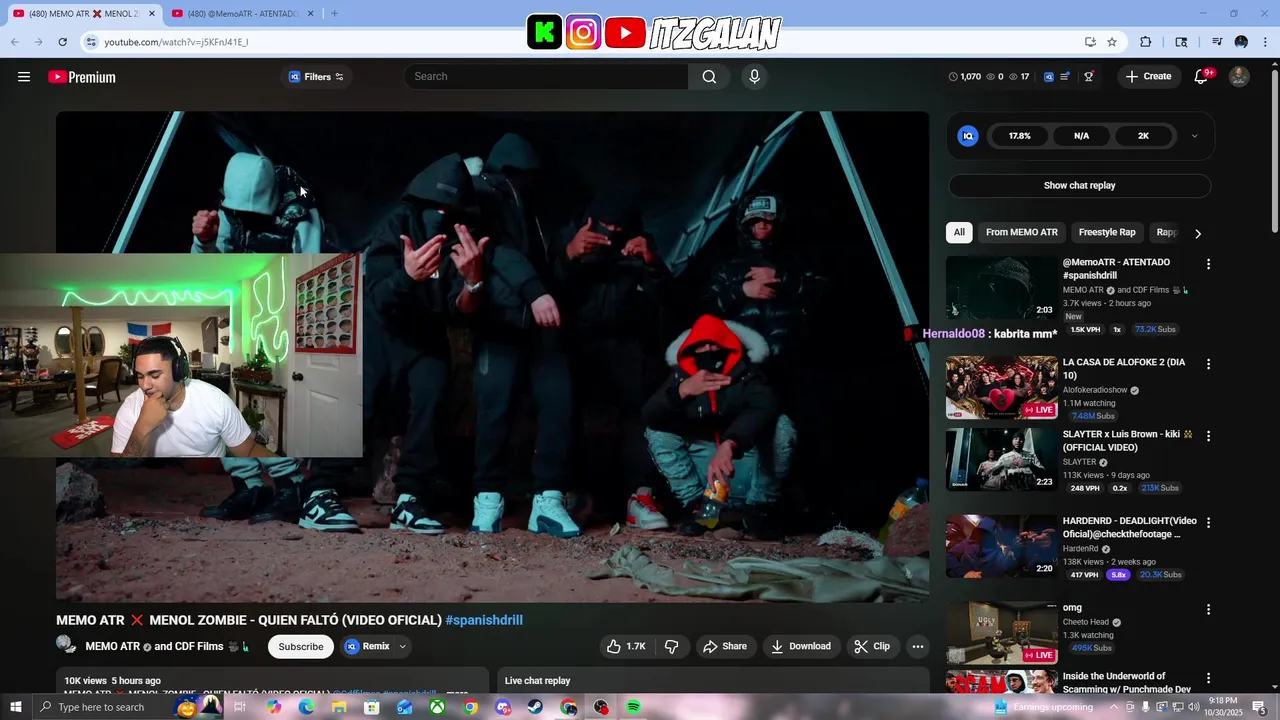Download the video
Viewport: 1280px width, 720px height.
(801, 646)
